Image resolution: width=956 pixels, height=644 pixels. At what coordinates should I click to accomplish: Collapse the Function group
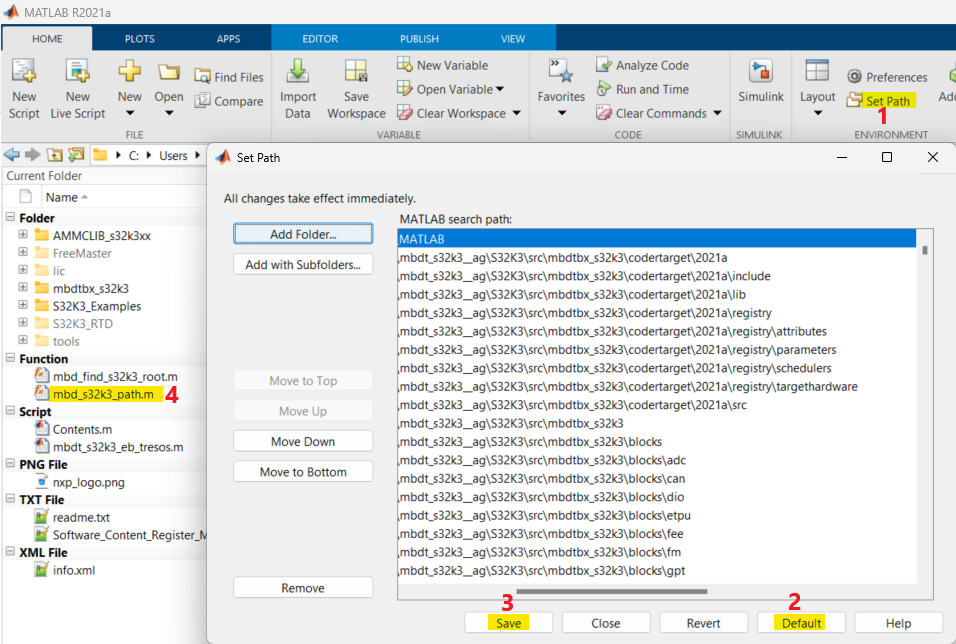point(10,358)
